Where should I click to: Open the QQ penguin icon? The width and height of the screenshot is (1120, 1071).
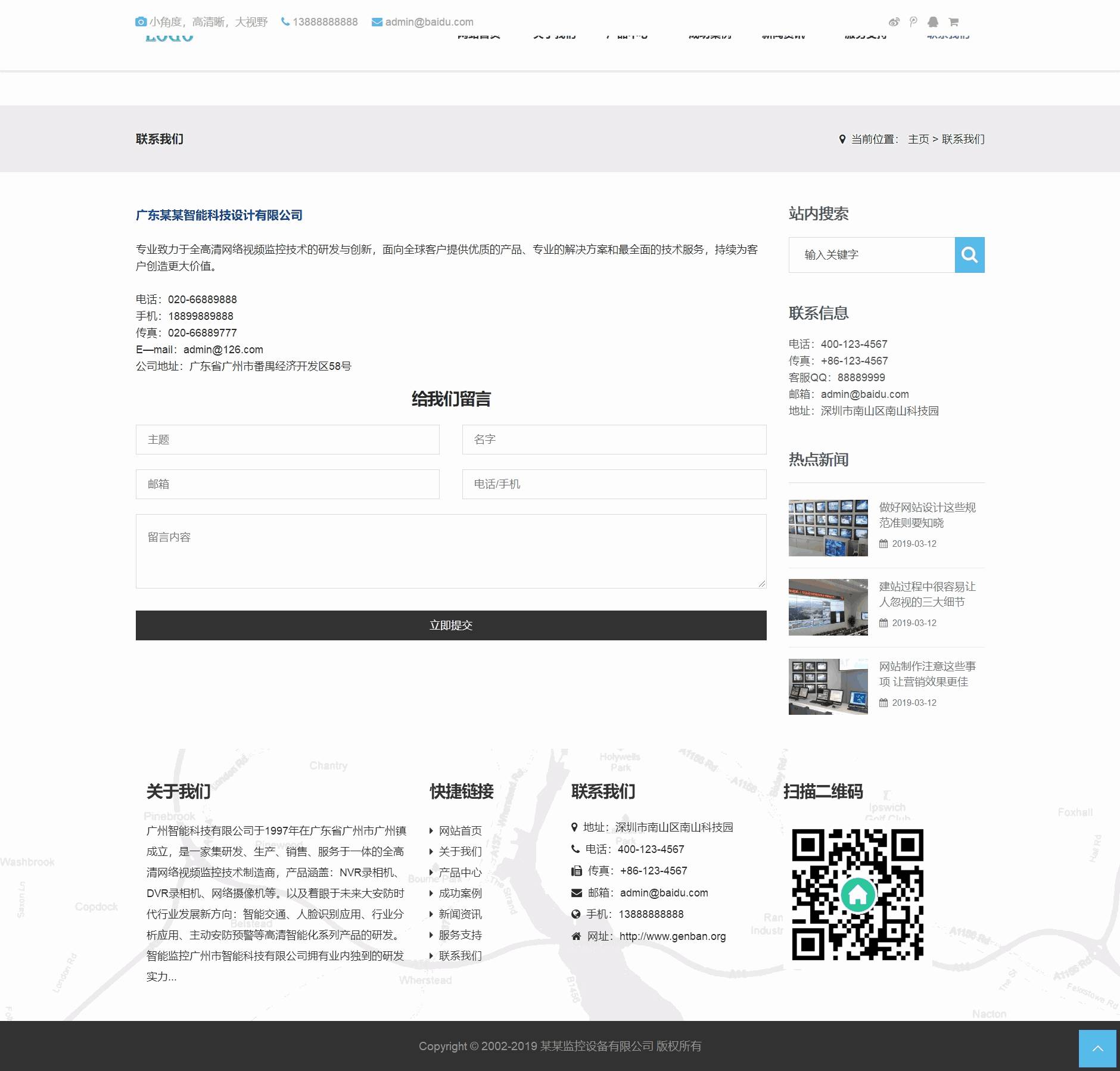933,22
